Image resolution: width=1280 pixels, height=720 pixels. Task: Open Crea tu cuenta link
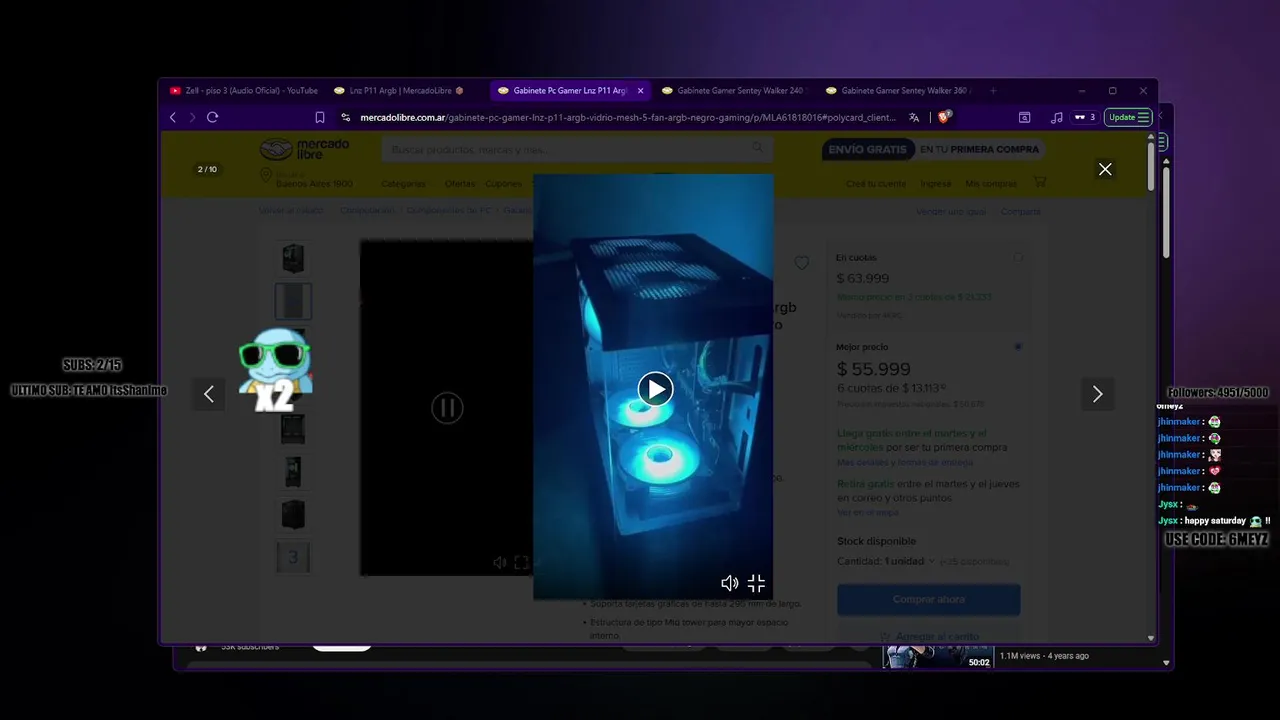[876, 184]
